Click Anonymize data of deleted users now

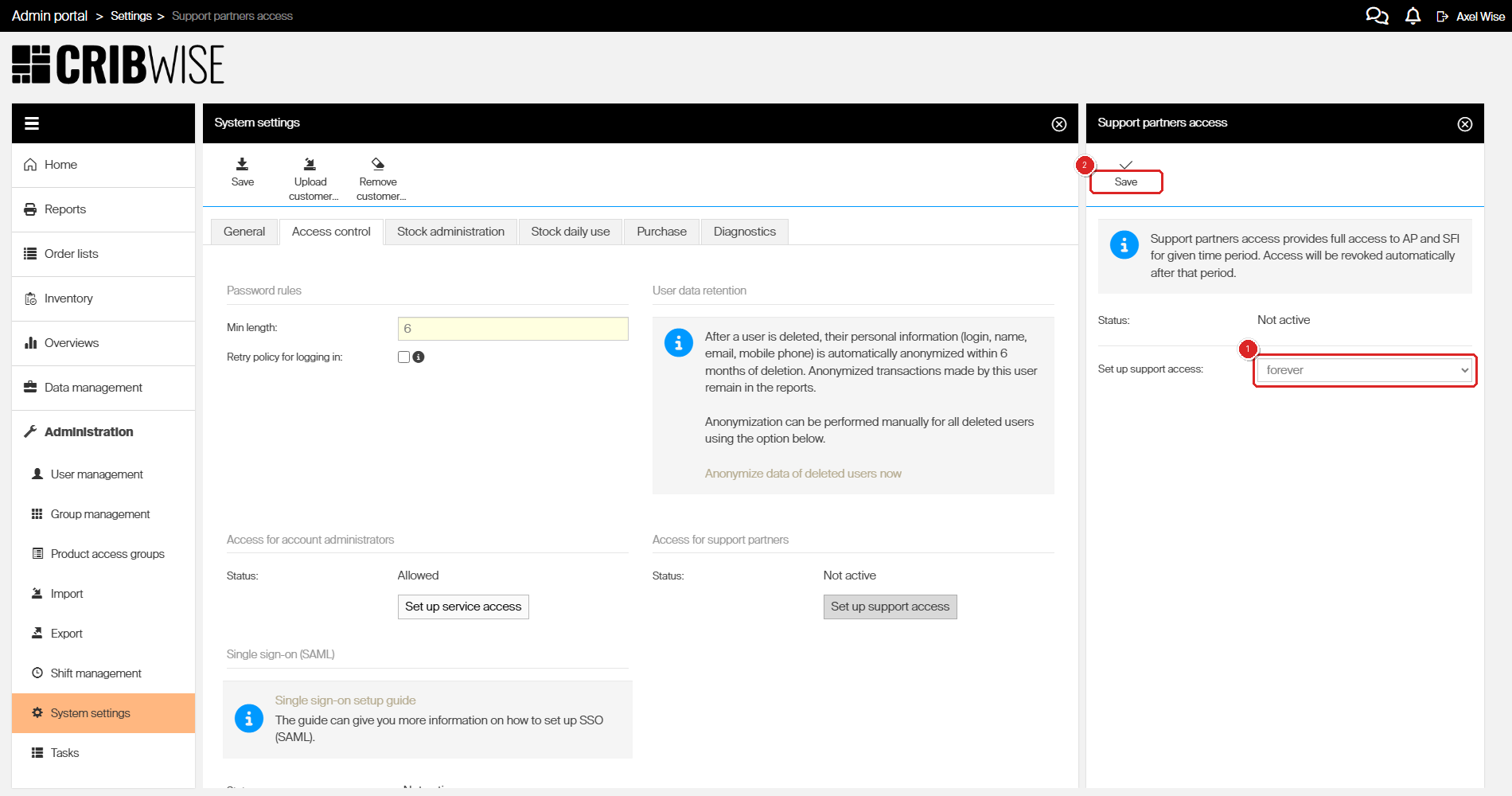(x=803, y=474)
